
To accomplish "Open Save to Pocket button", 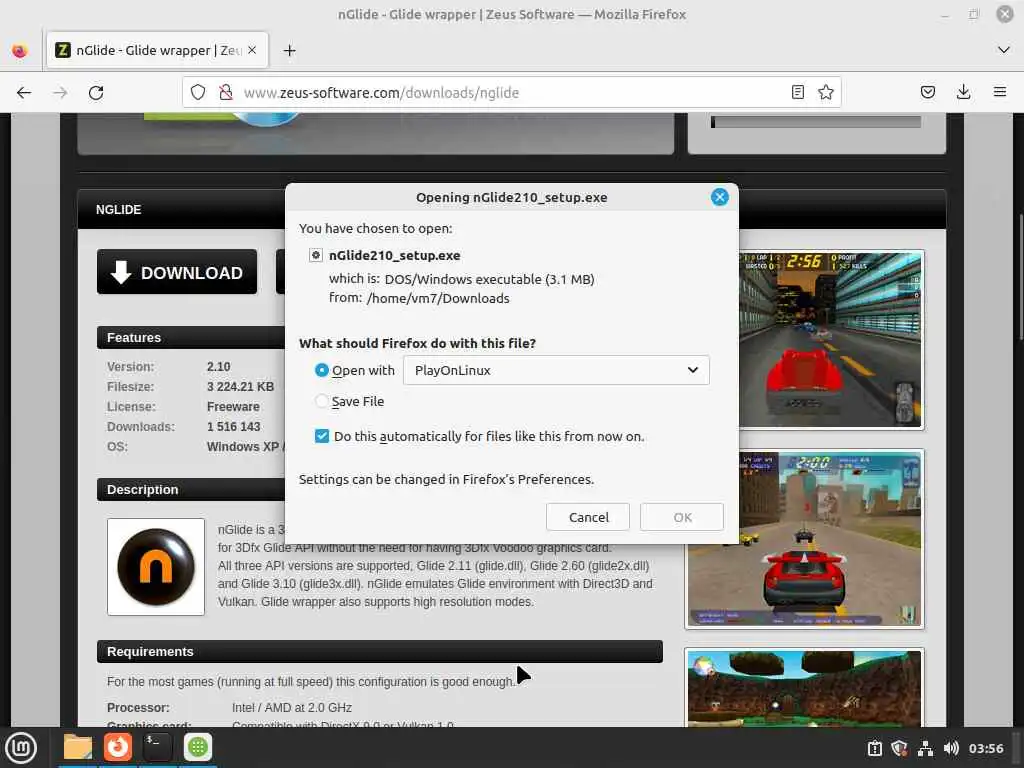I will tap(927, 93).
